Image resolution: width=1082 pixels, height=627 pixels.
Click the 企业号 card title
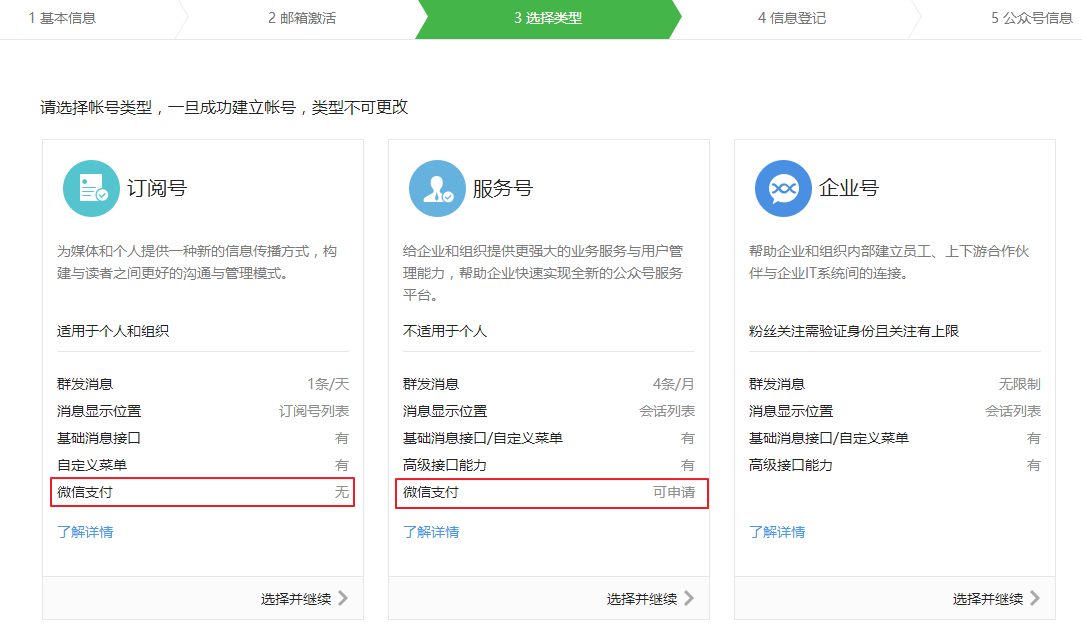(849, 188)
